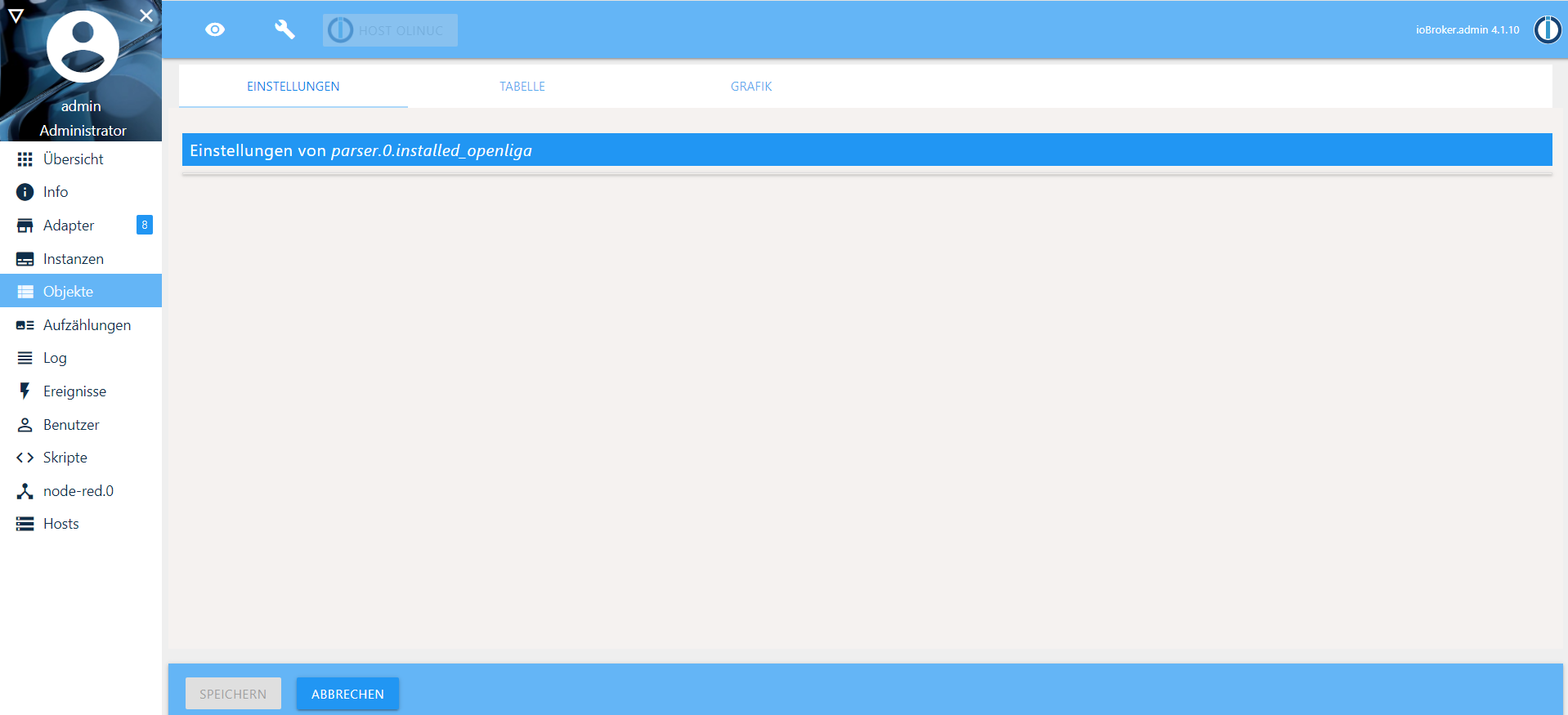
Task: Navigate to Instanzen menu entry
Action: pos(81,259)
